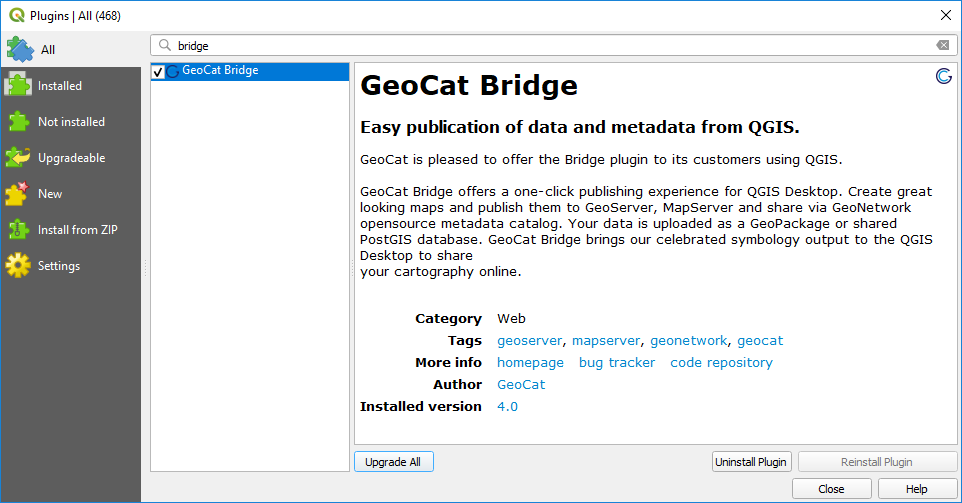Click the GeoCat logo in details panel
The height and width of the screenshot is (503, 962).
944,76
